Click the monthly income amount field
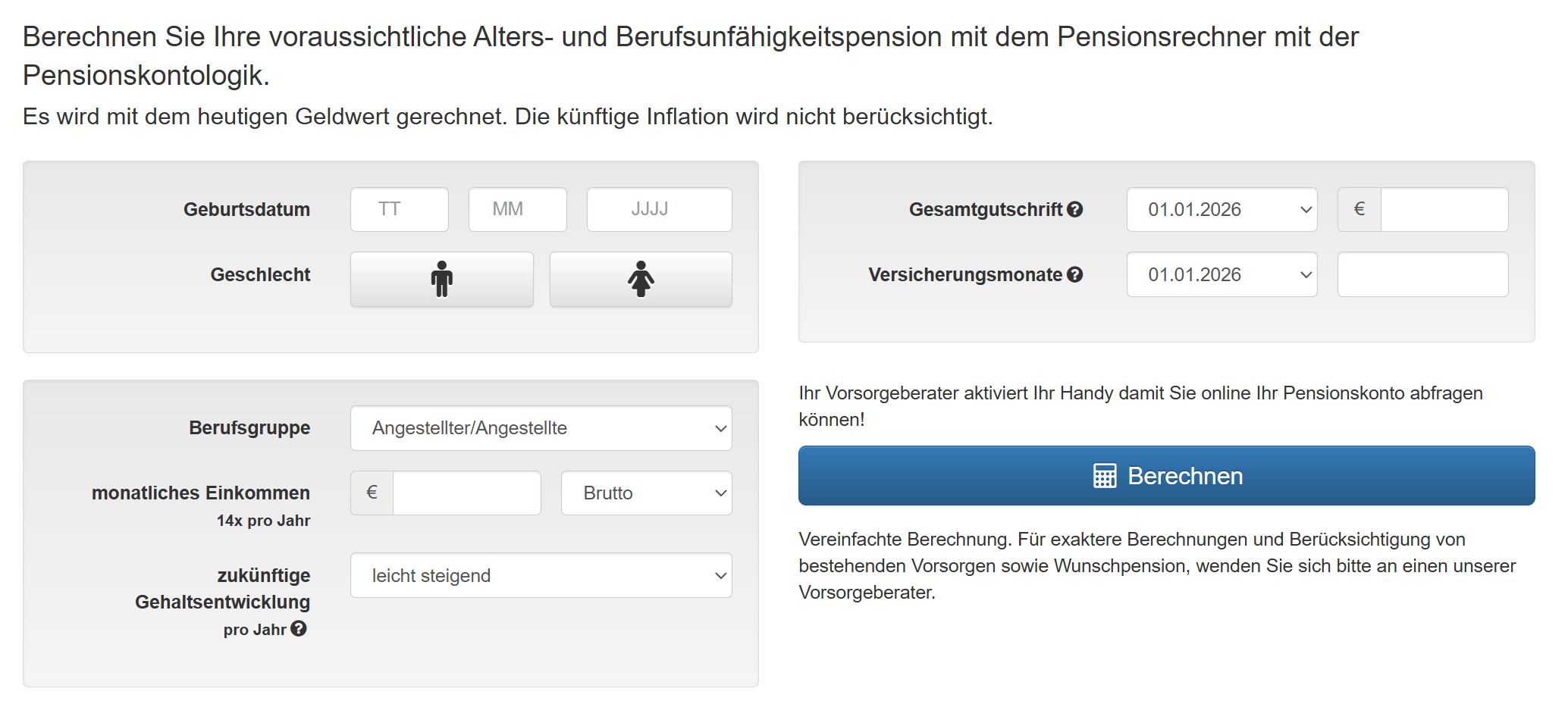 (466, 493)
